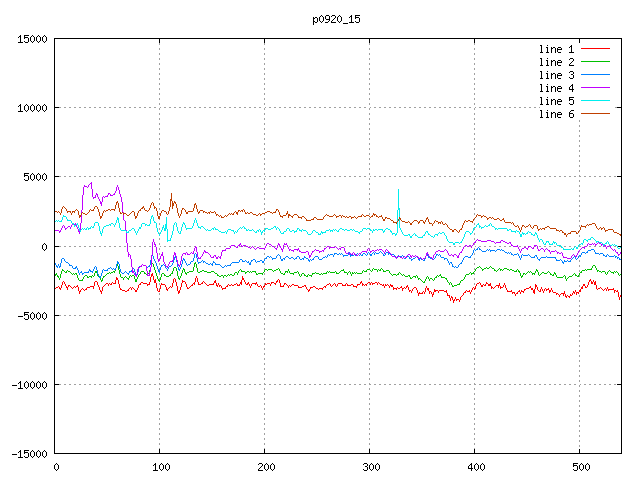Click the 500 x-axis tick label
The height and width of the screenshot is (480, 640).
[x=579, y=467]
